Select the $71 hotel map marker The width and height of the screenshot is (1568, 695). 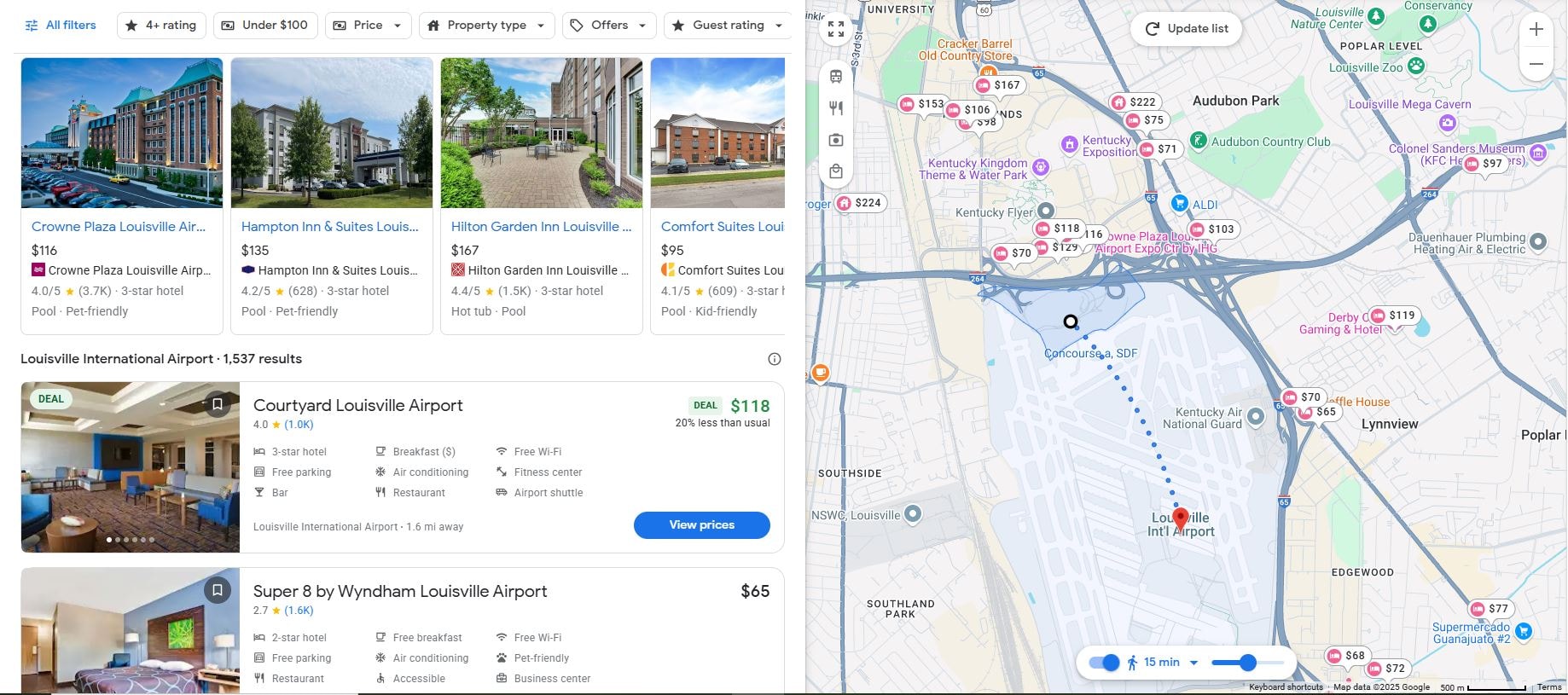(x=1159, y=149)
